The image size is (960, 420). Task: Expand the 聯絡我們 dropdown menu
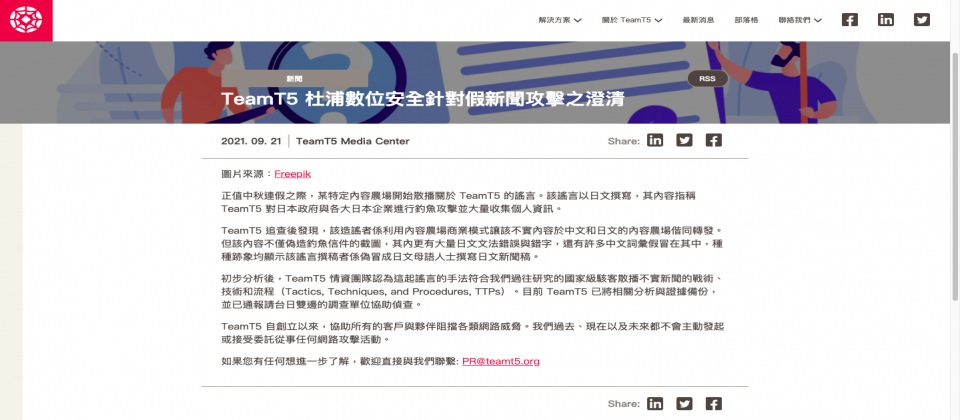800,20
